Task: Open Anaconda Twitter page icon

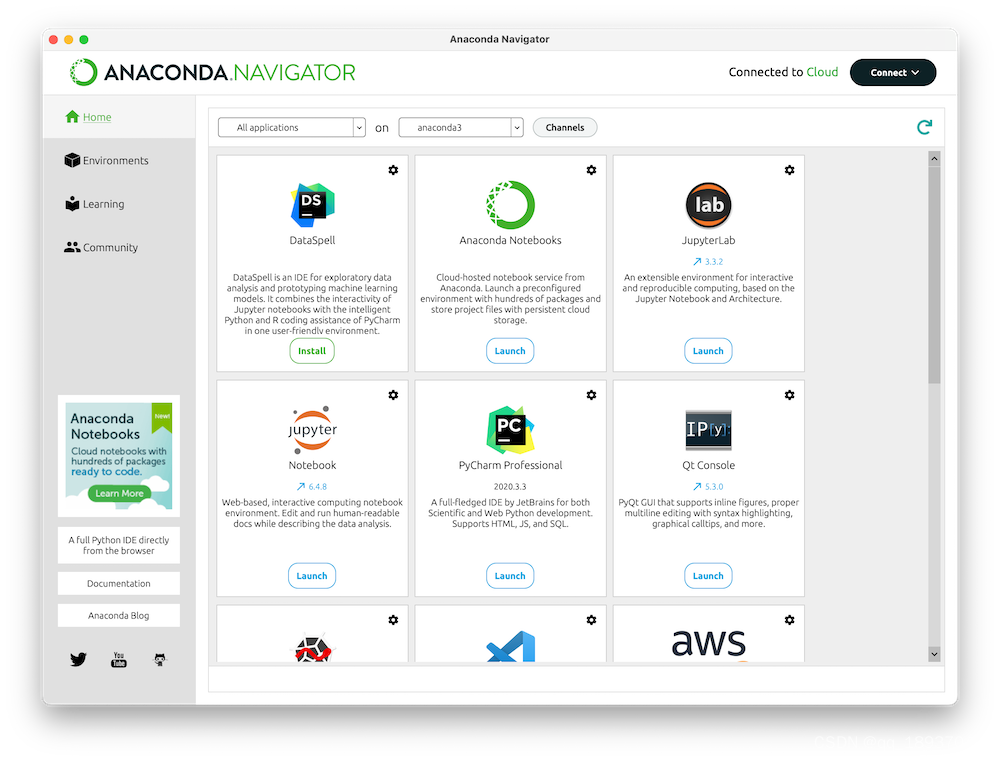Action: 78,659
